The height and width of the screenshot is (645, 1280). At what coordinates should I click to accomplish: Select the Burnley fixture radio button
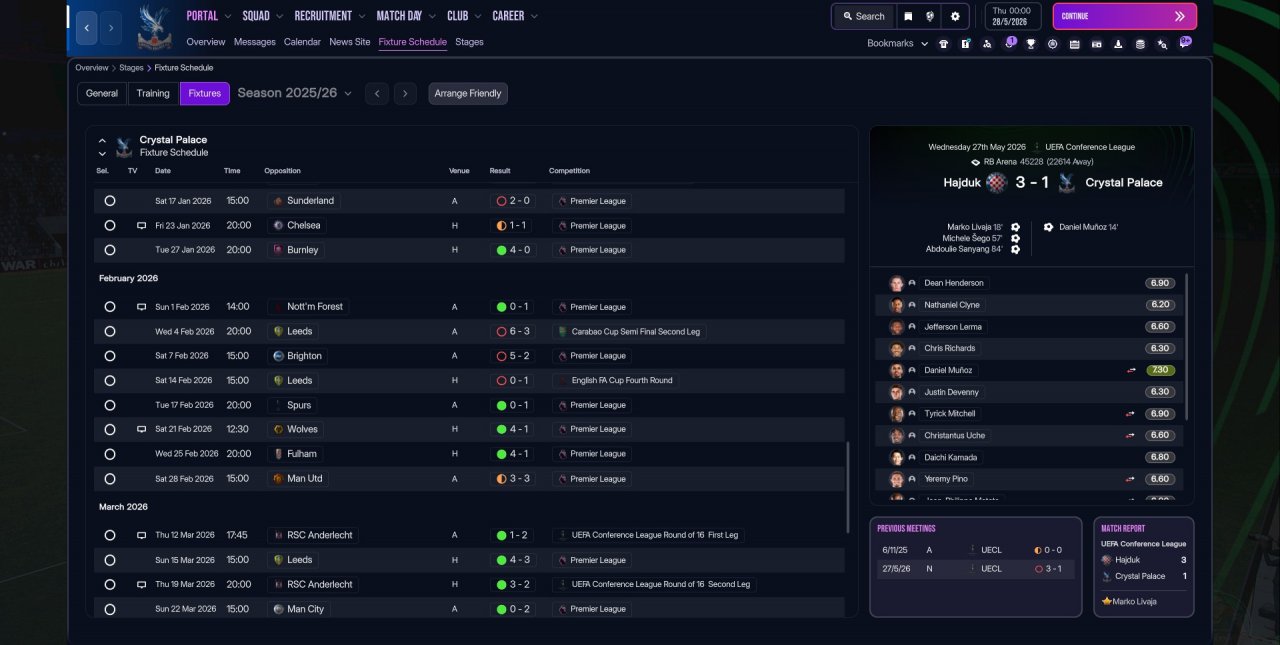click(x=110, y=250)
